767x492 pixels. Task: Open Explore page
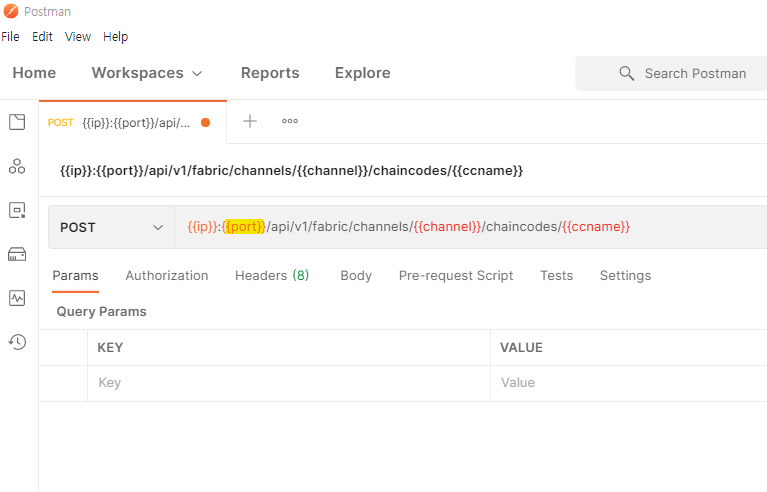(x=362, y=73)
